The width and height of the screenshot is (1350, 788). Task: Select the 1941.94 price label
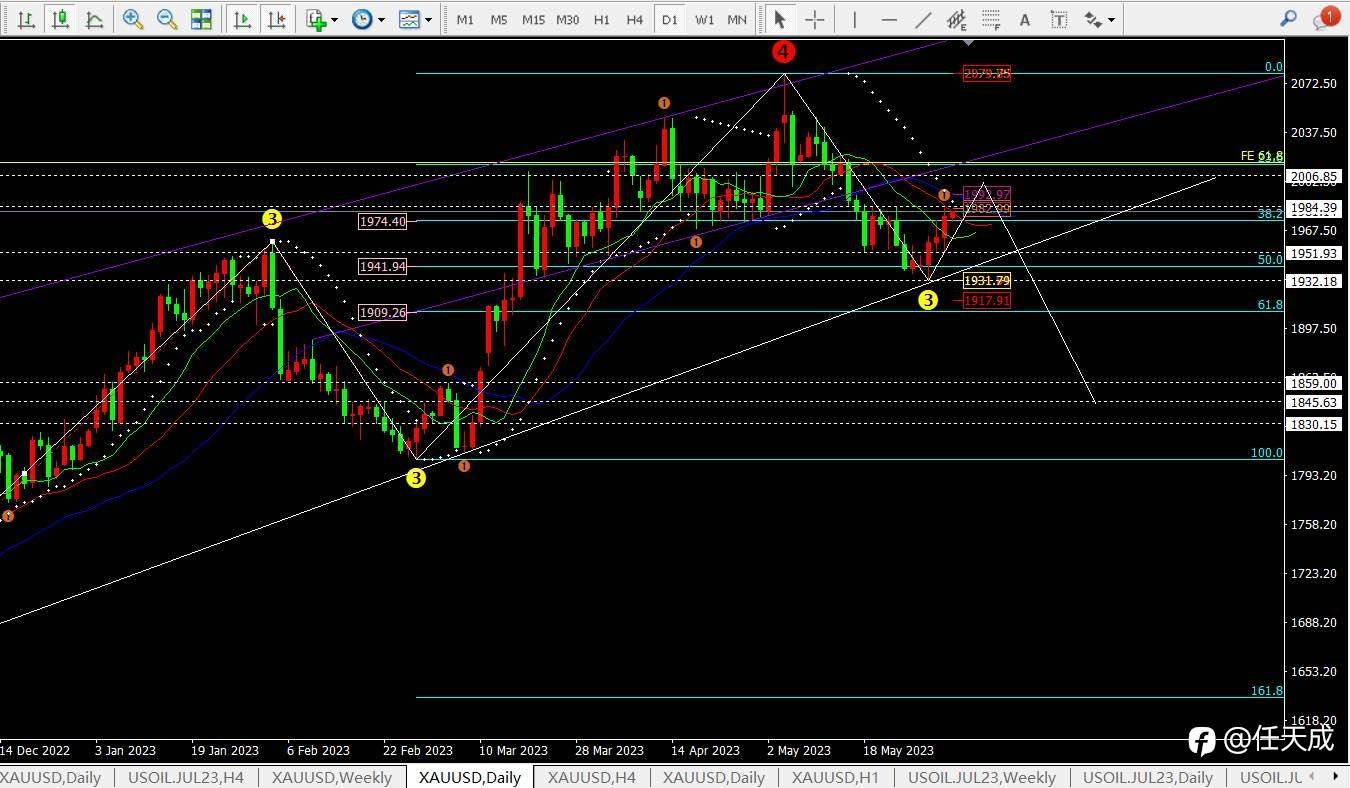point(382,267)
